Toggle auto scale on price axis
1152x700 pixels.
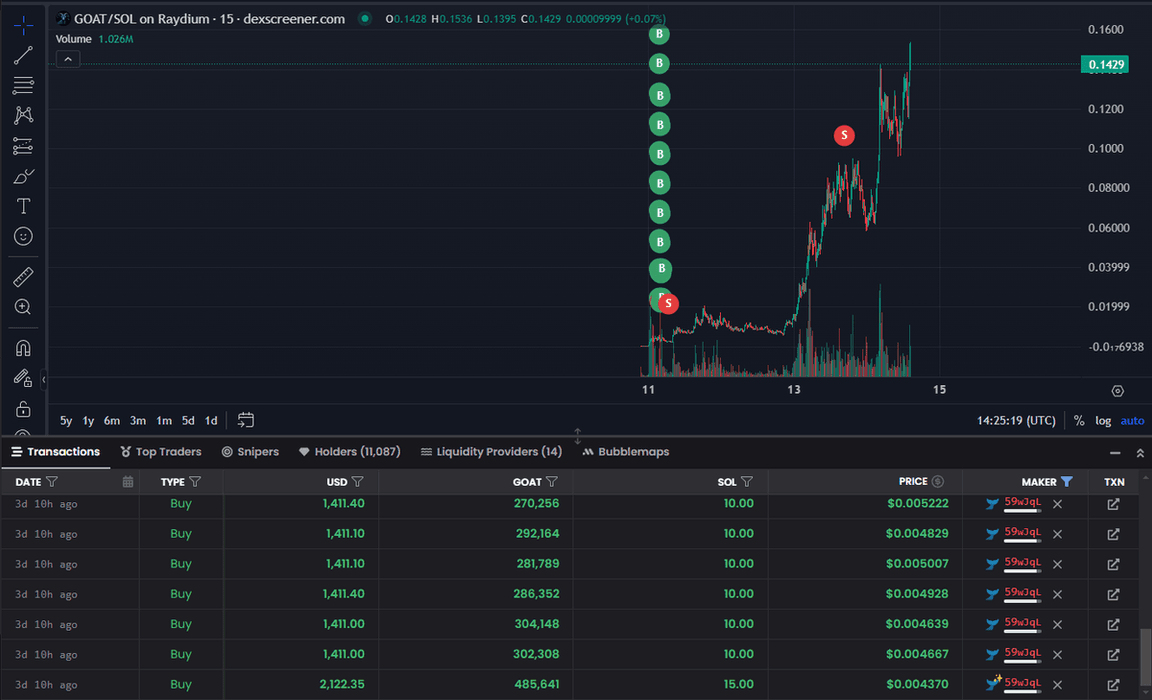(x=1132, y=421)
